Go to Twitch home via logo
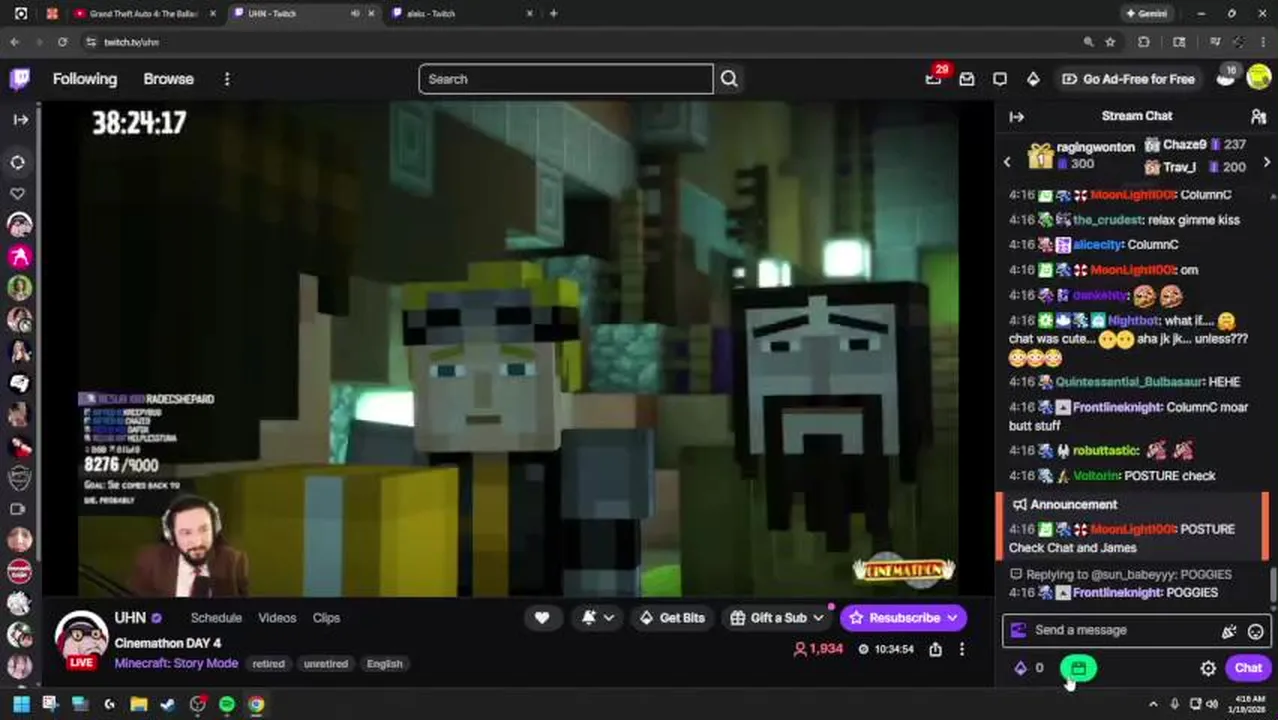 19,79
